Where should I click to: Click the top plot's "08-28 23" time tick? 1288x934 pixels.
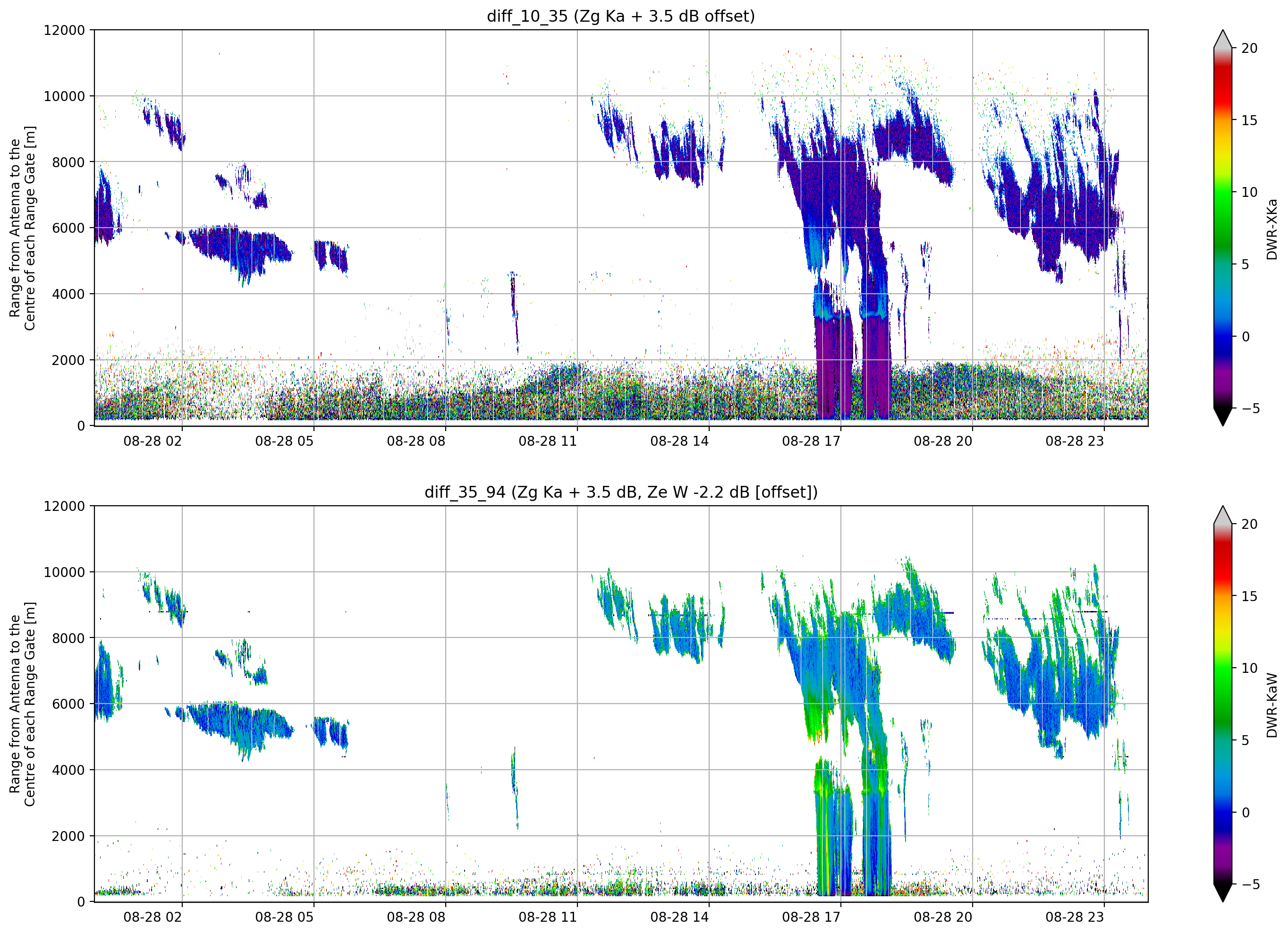(x=1075, y=441)
